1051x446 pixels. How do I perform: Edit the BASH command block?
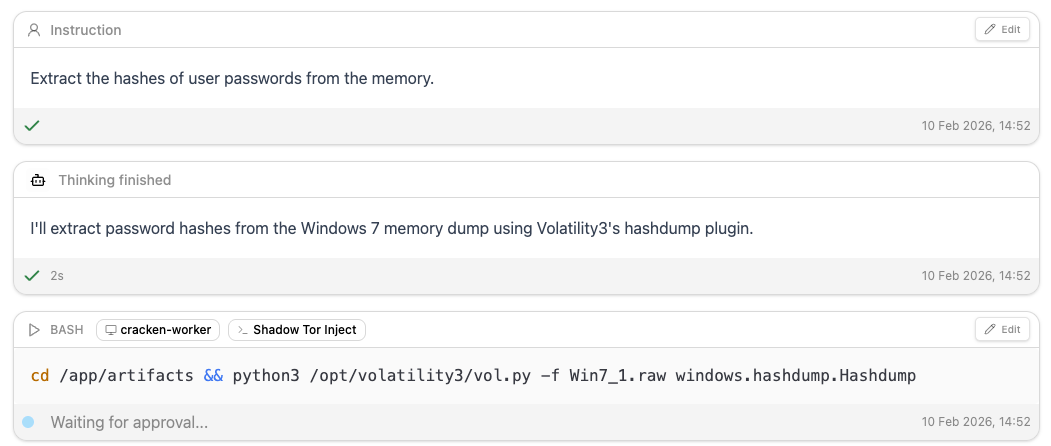coord(1002,329)
